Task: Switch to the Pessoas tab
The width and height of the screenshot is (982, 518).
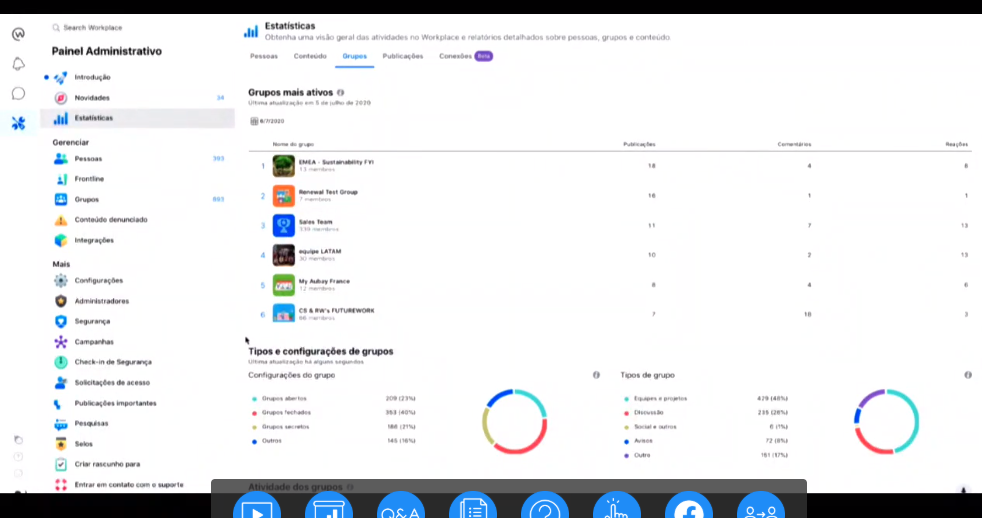Action: 264,56
